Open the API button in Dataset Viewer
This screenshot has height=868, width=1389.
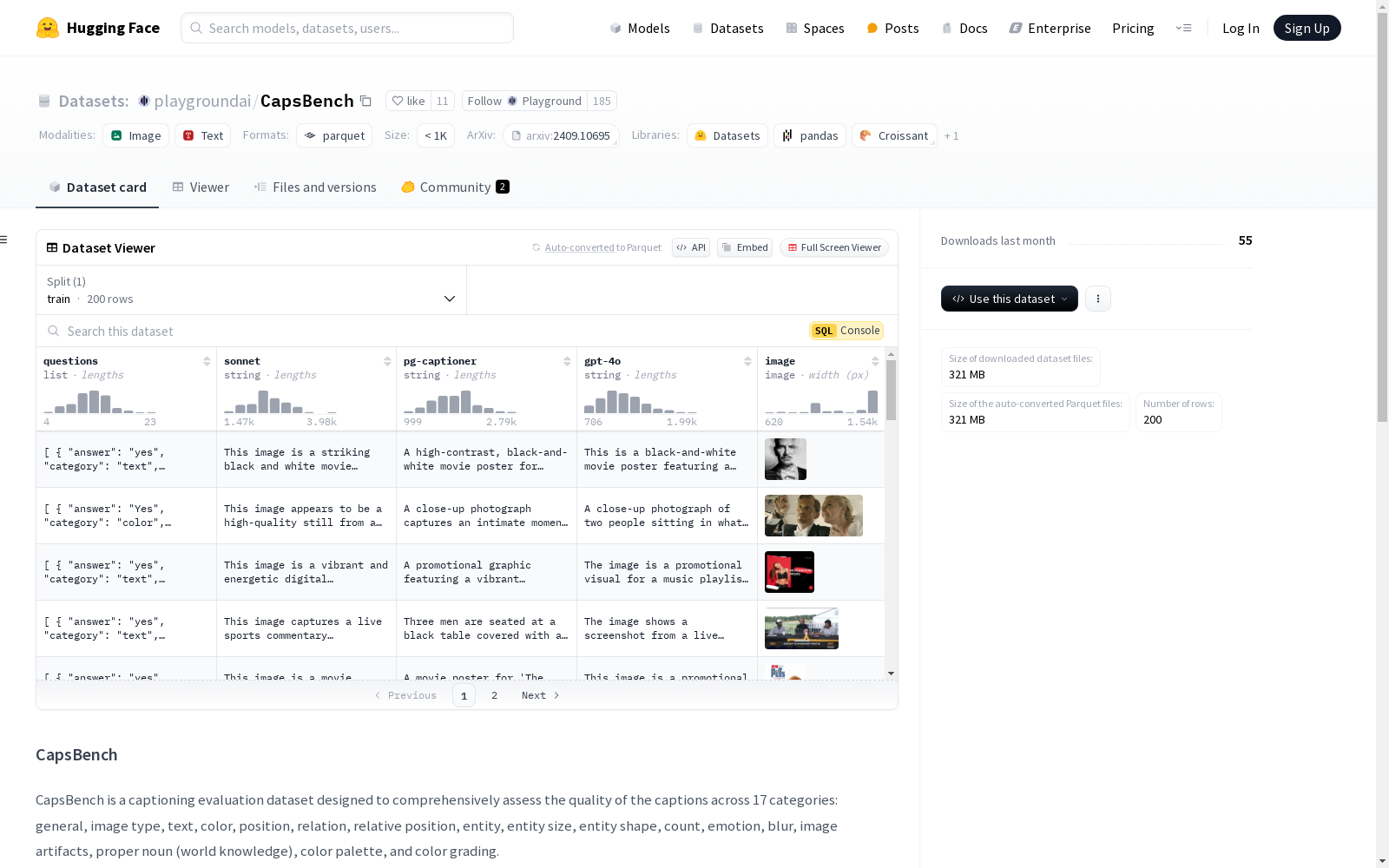pos(691,247)
